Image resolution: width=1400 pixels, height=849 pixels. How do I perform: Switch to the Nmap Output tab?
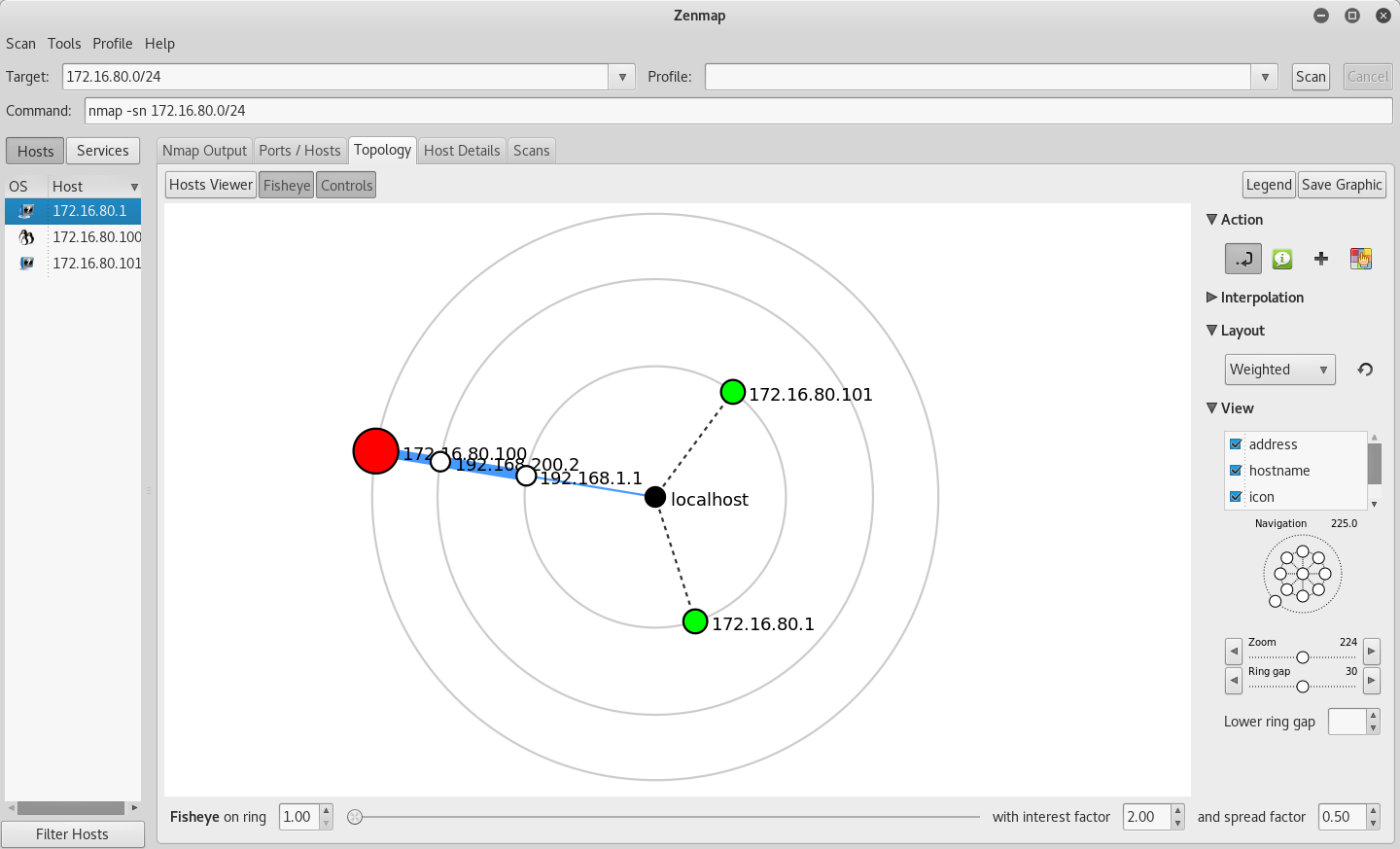(x=204, y=151)
